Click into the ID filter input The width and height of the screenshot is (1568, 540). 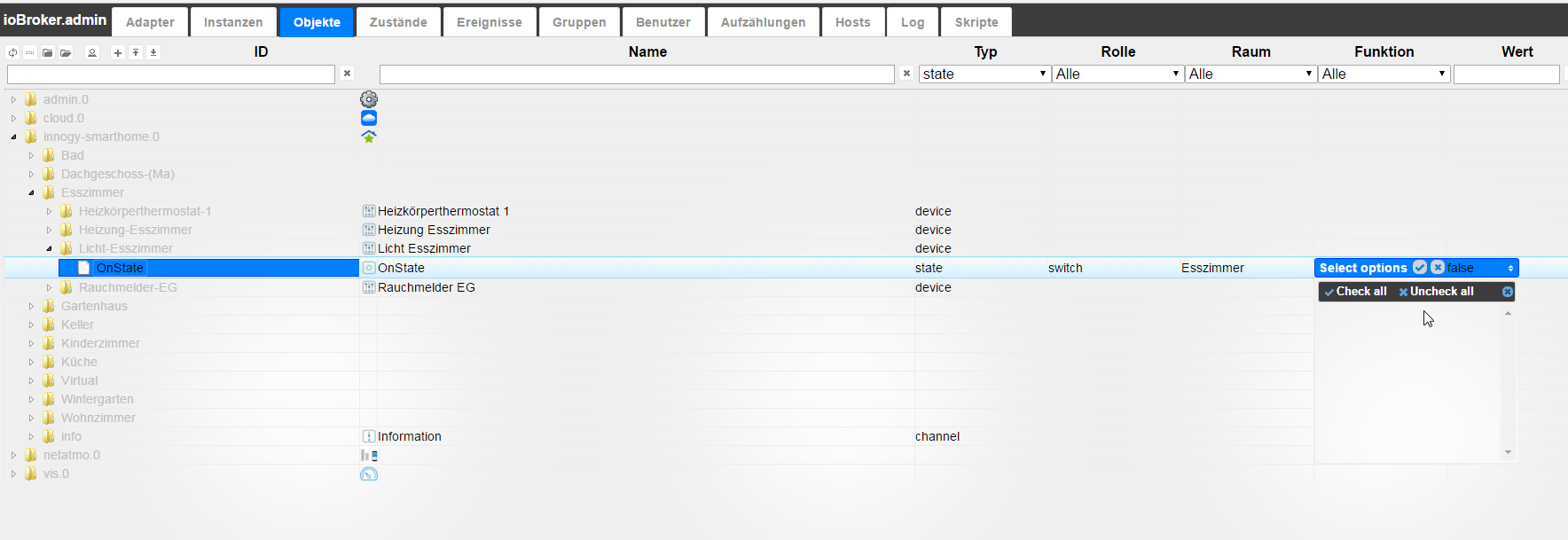click(x=171, y=74)
